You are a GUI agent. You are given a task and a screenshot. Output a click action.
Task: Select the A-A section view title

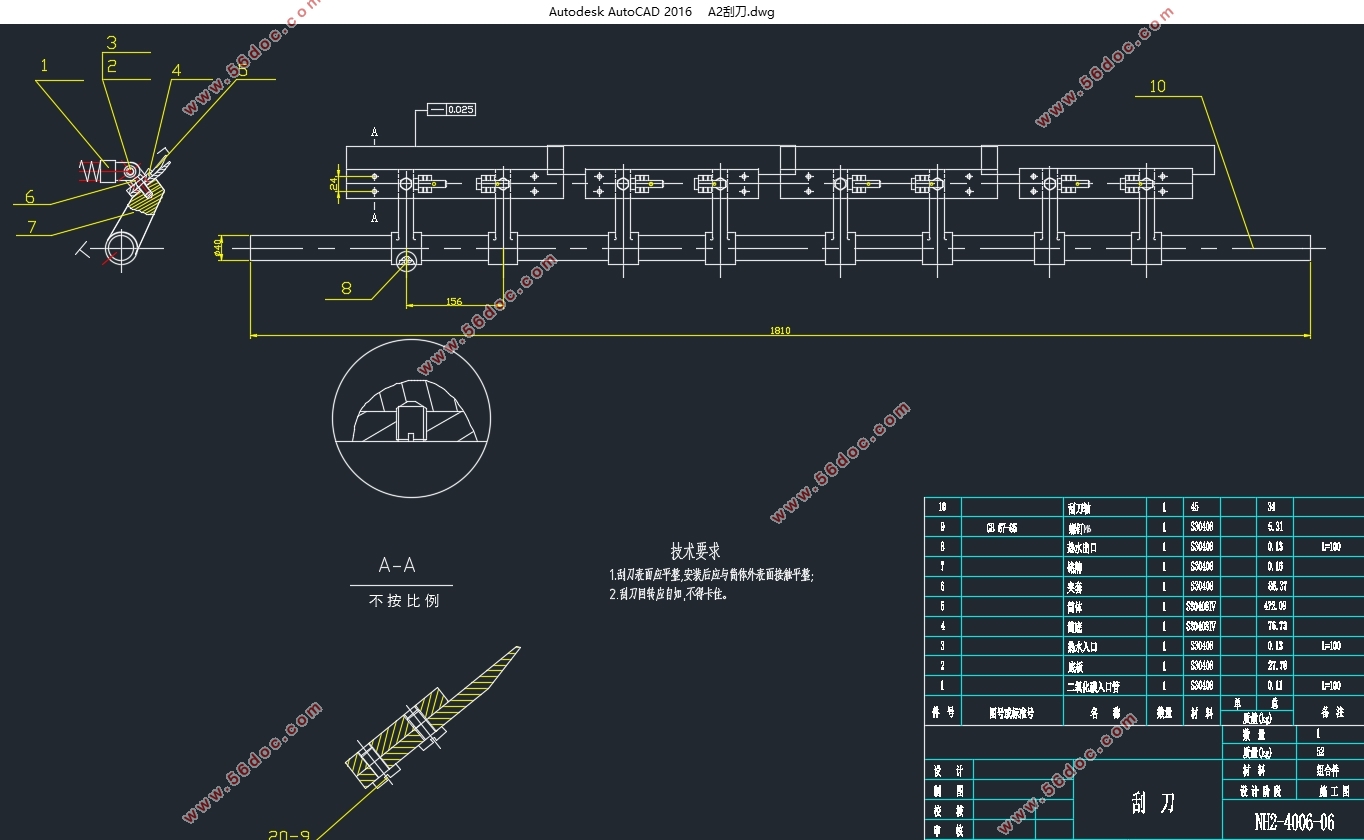pyautogui.click(x=397, y=566)
